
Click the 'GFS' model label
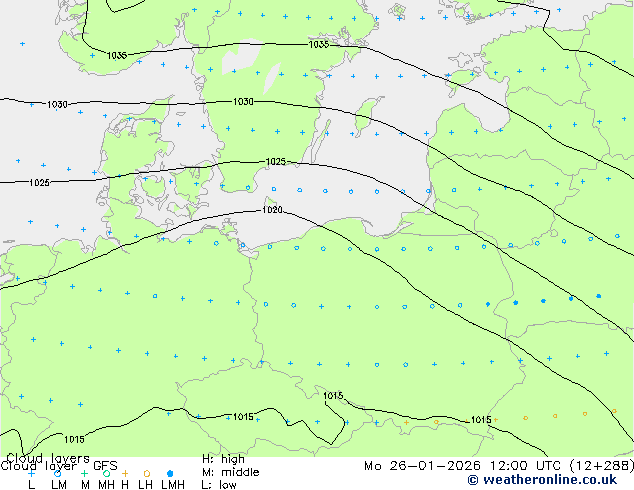[105, 466]
